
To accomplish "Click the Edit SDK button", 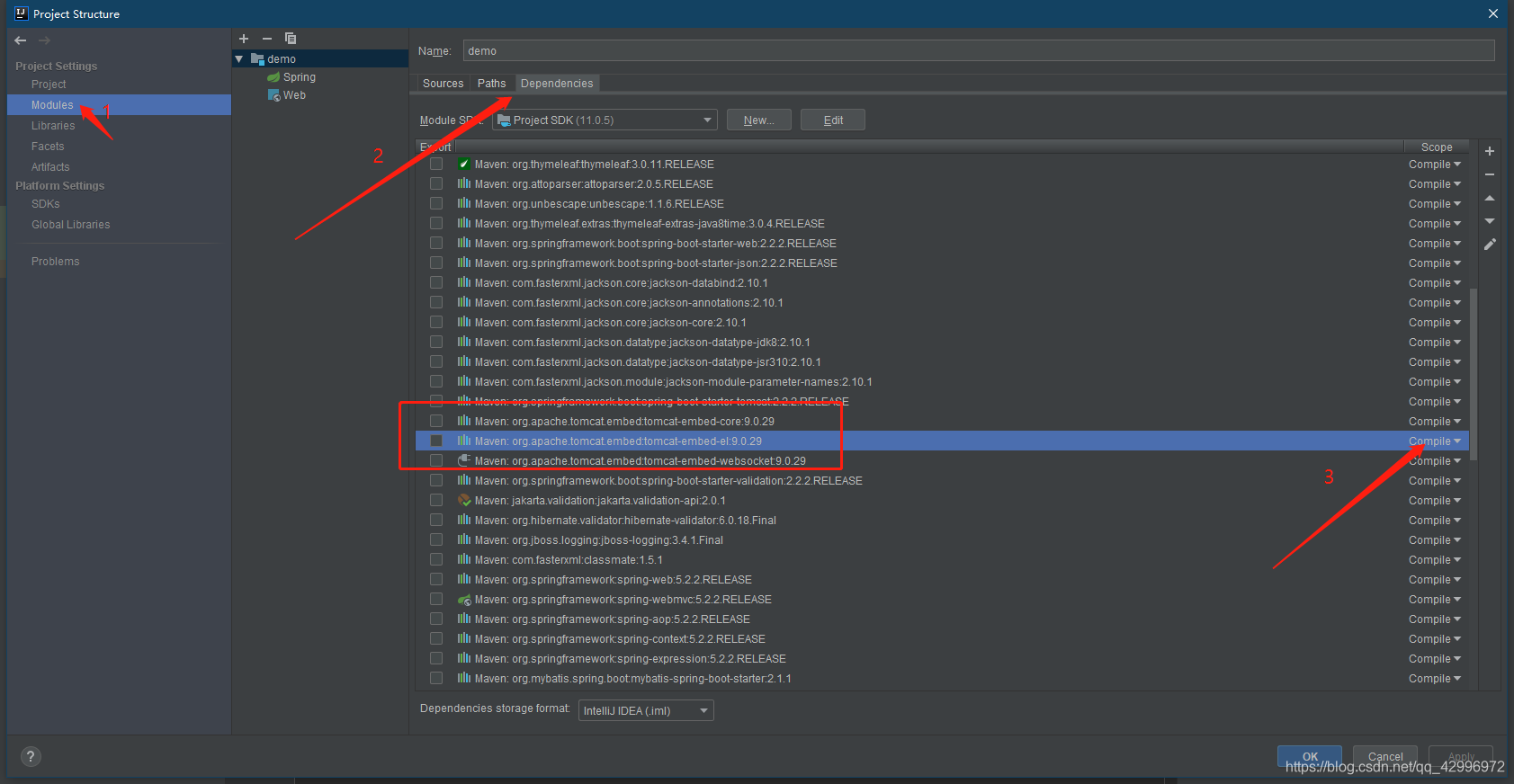I will (833, 120).
